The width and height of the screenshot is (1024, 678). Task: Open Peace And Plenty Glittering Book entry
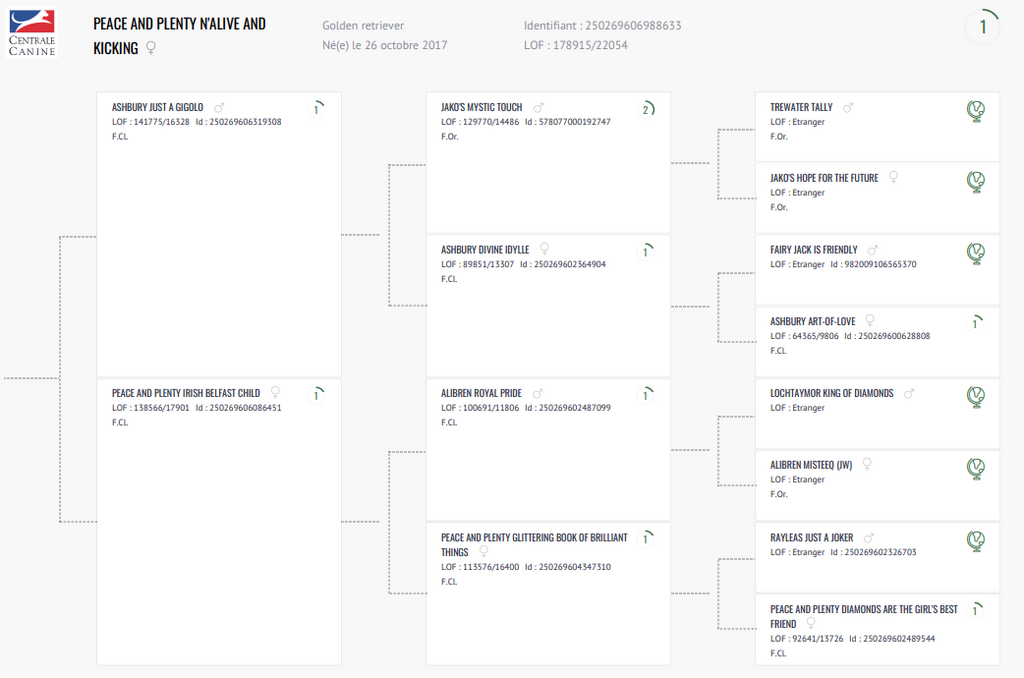(x=534, y=538)
